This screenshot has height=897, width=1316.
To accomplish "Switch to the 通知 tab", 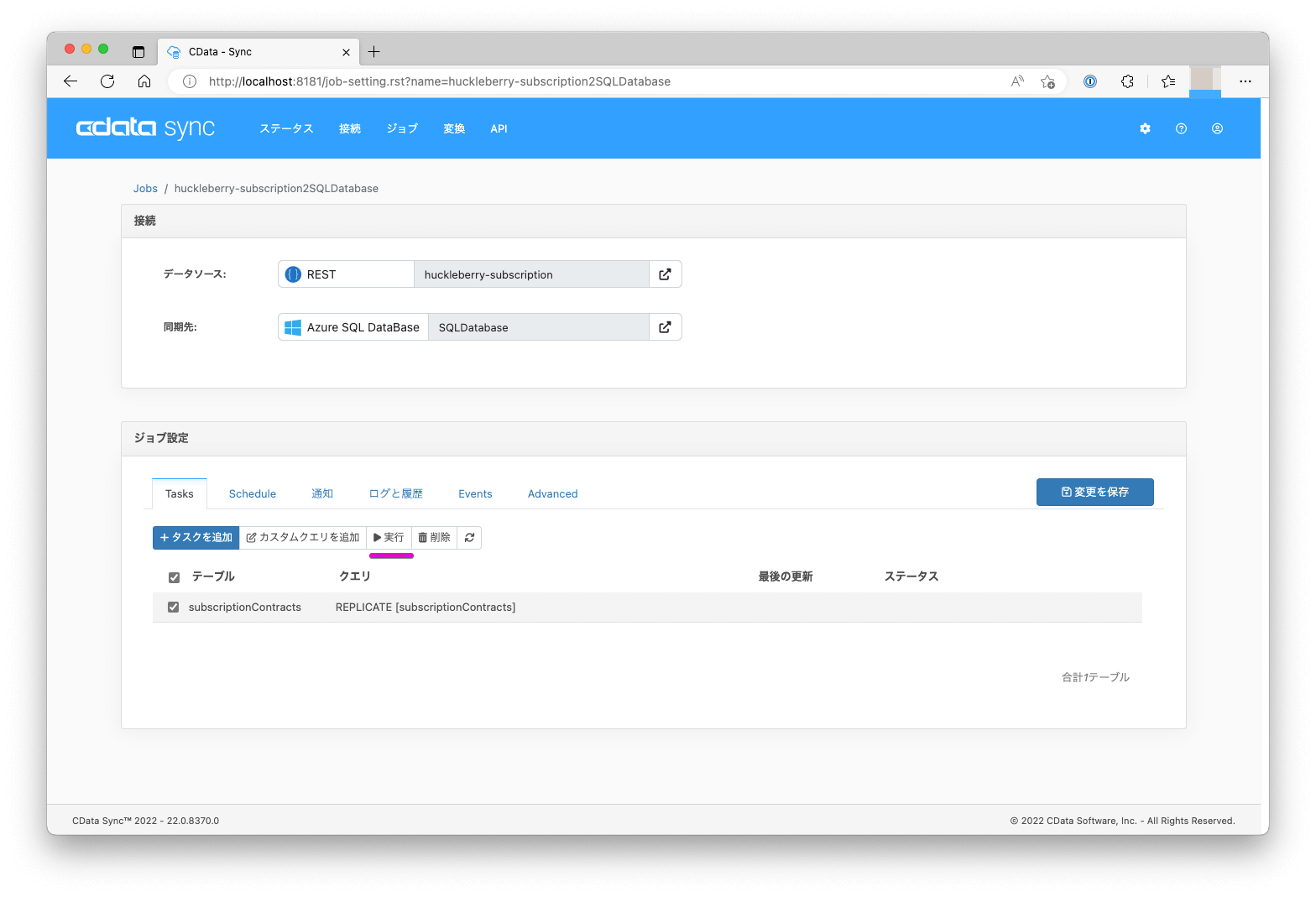I will 322,494.
